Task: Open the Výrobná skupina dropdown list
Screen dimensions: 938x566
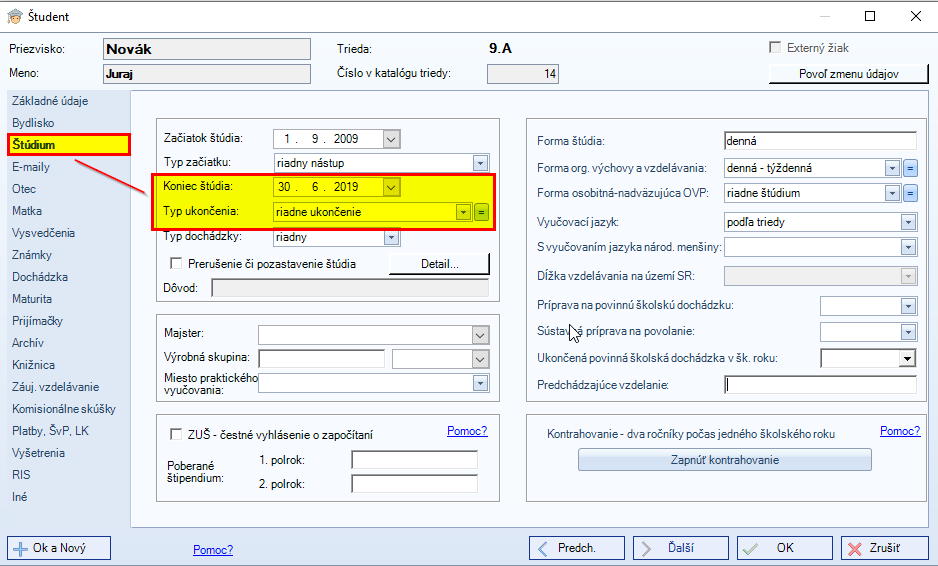Action: coord(480,360)
